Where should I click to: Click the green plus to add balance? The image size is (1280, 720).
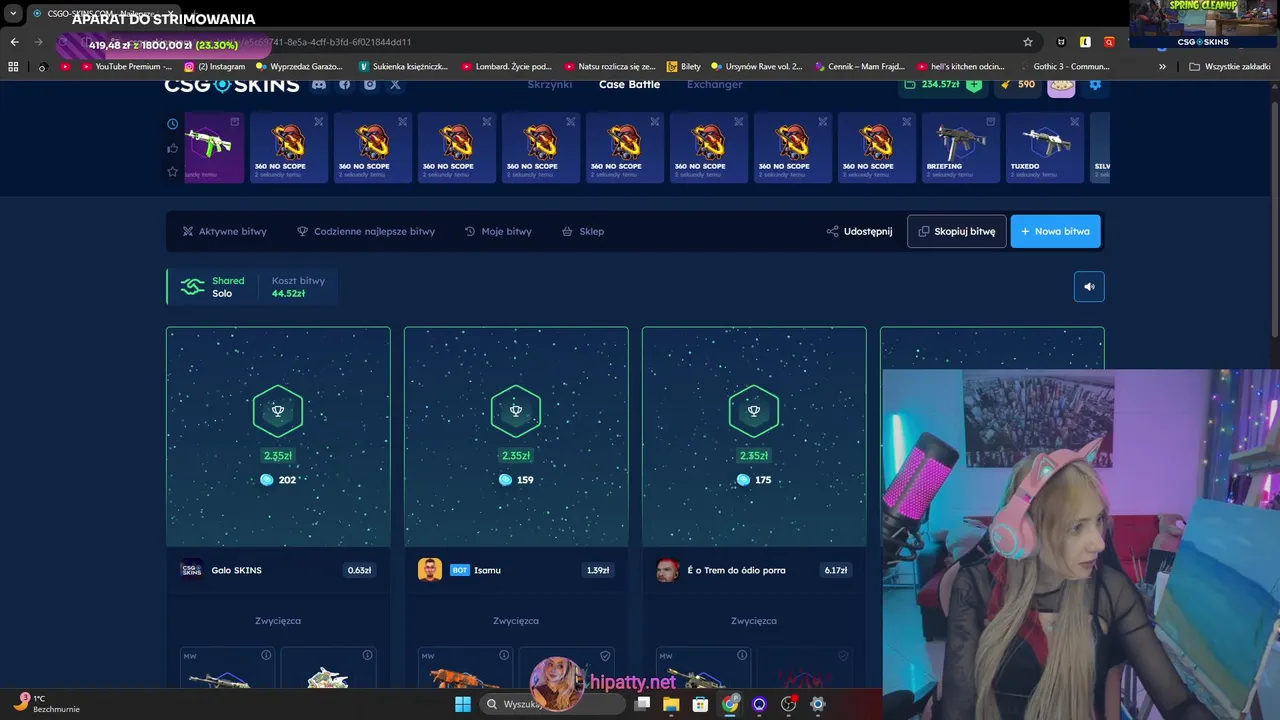pyautogui.click(x=974, y=85)
